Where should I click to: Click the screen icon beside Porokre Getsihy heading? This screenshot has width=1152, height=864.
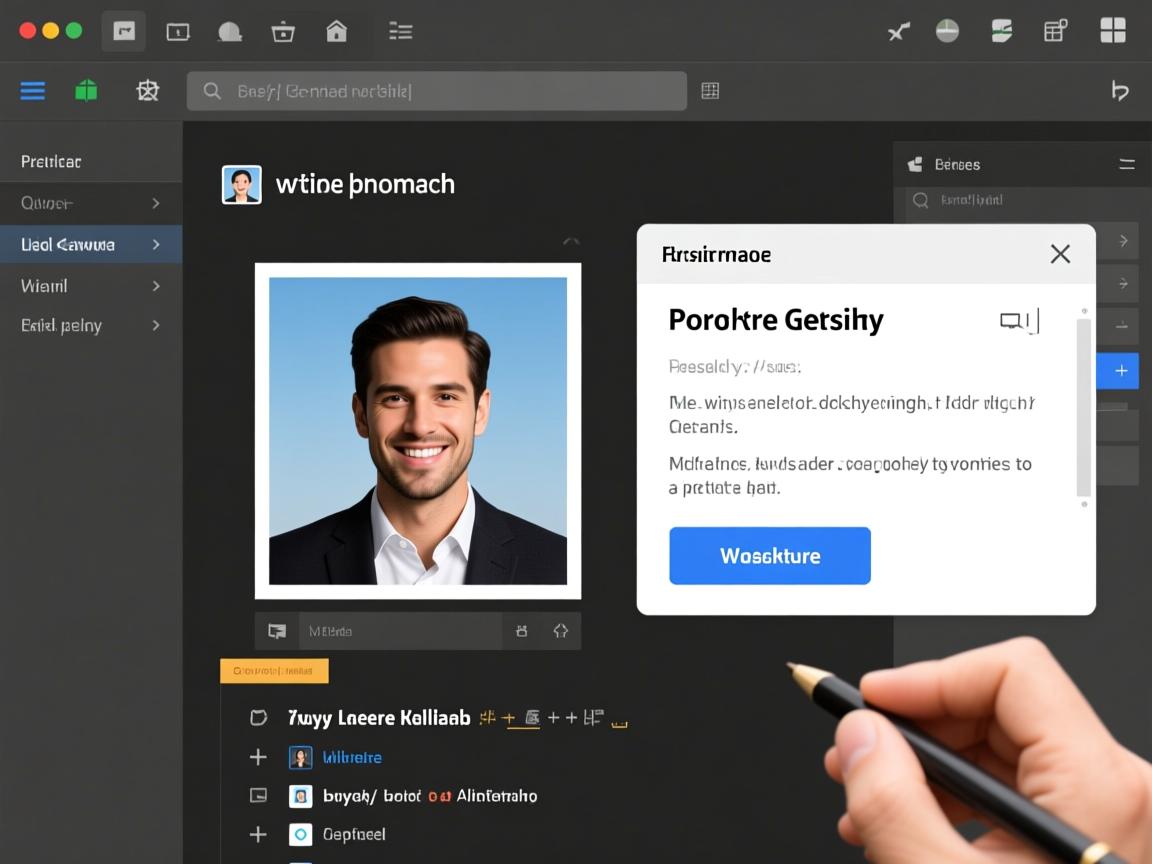[1011, 321]
